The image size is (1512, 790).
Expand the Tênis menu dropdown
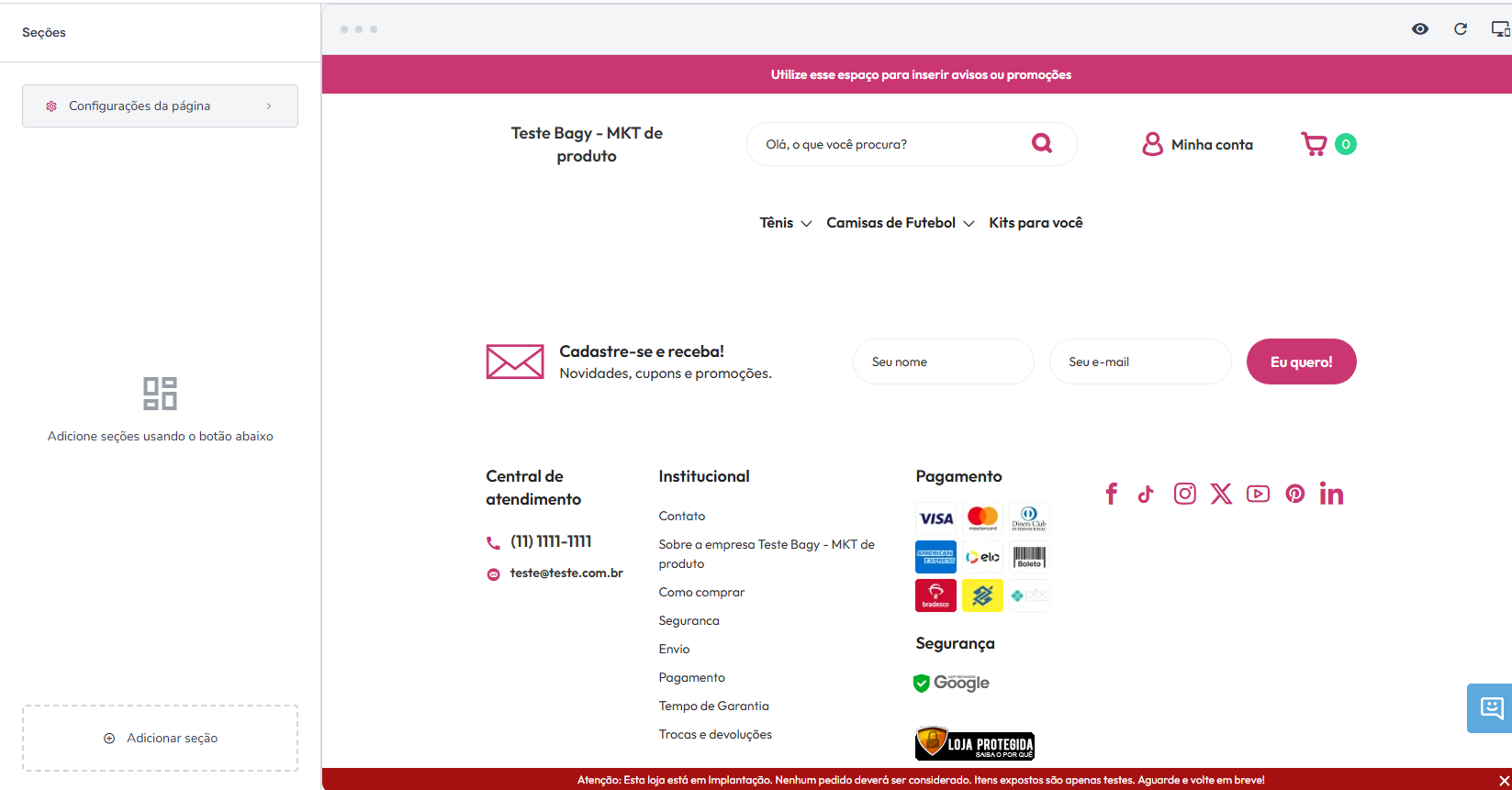point(785,223)
